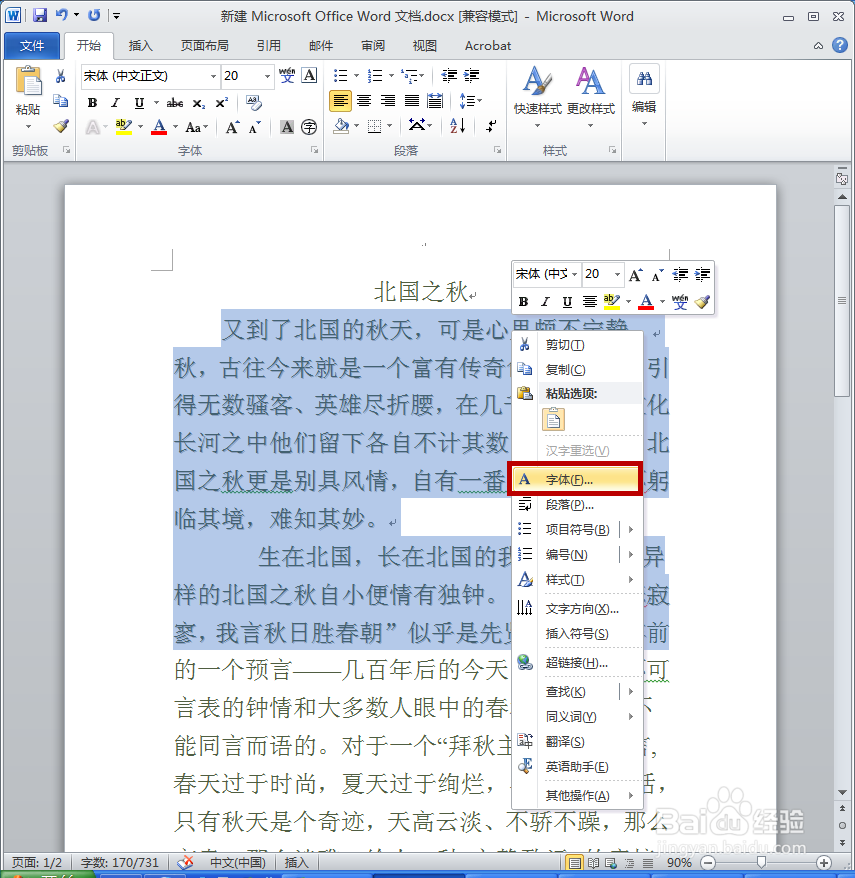Open the font size dropdown
Image resolution: width=855 pixels, height=878 pixels.
266,76
